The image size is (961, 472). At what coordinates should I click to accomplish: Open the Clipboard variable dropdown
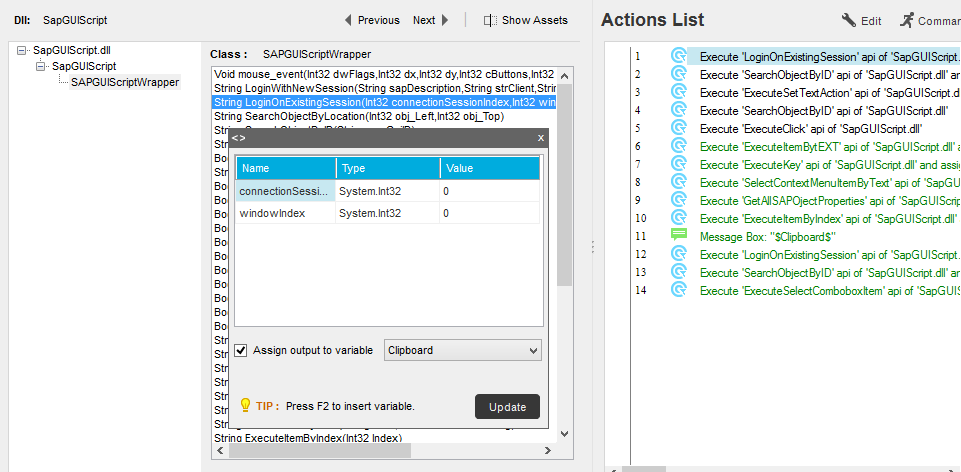[531, 350]
